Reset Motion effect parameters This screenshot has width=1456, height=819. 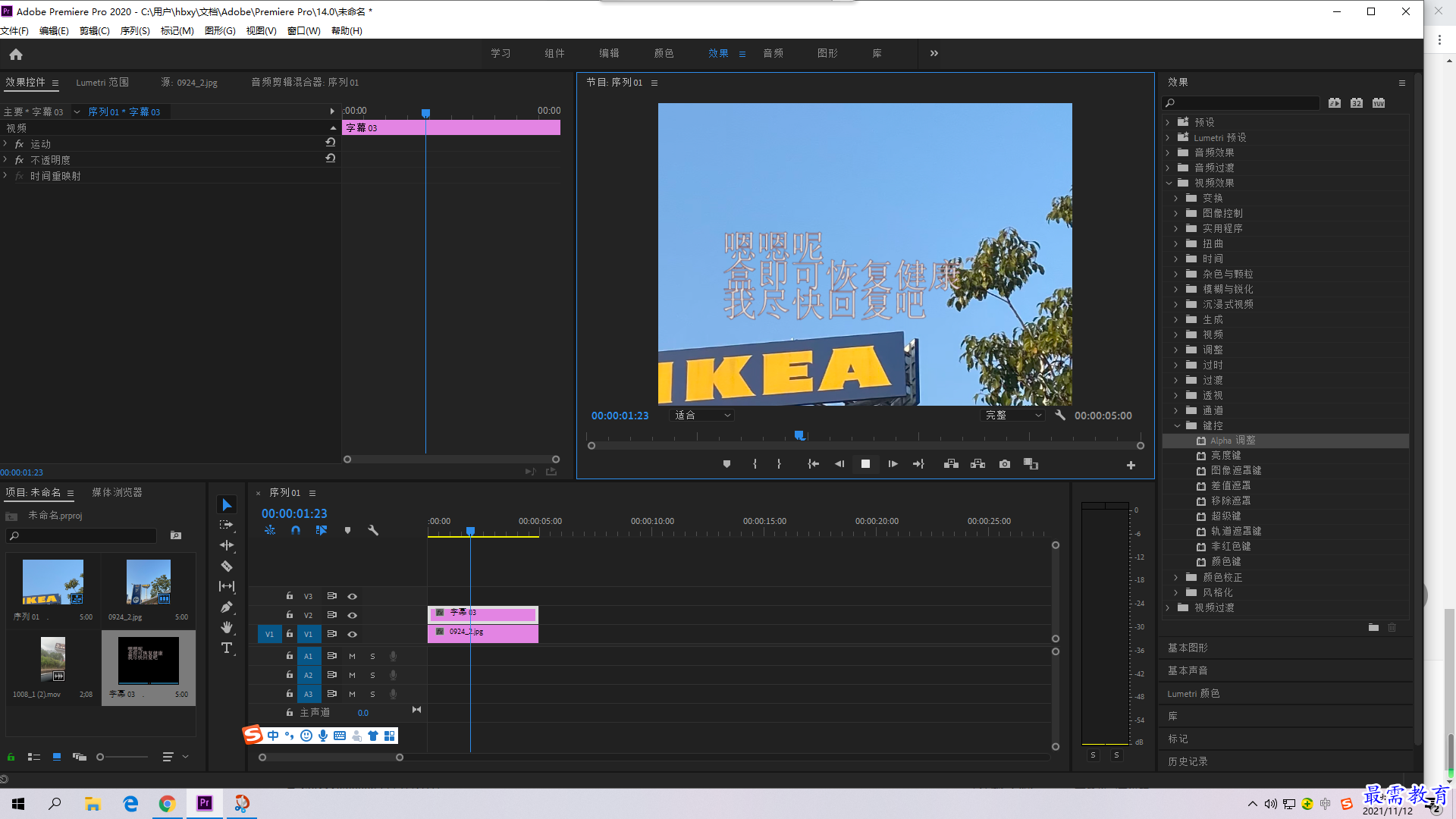tap(331, 143)
